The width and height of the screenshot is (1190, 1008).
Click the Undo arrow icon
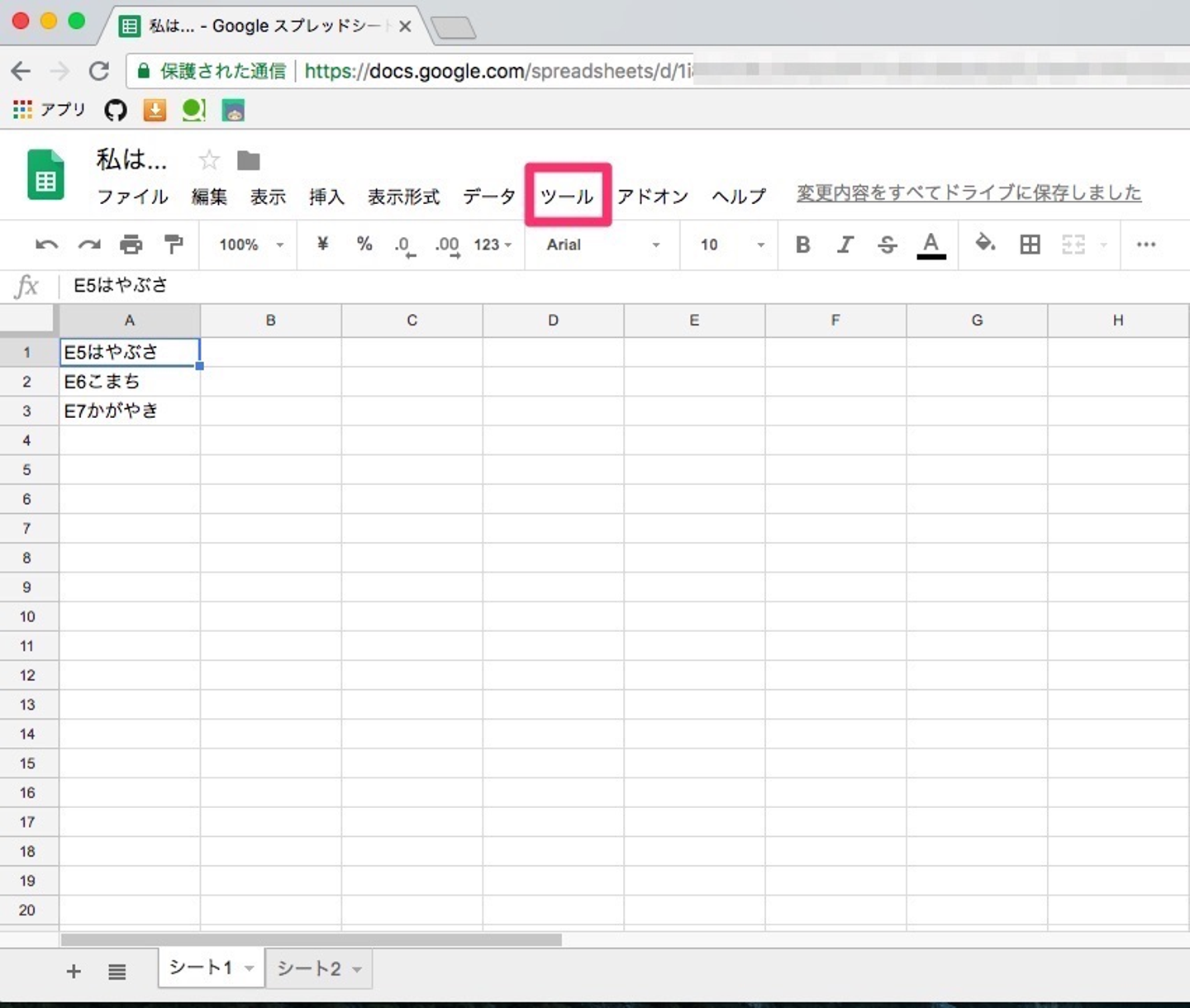47,245
